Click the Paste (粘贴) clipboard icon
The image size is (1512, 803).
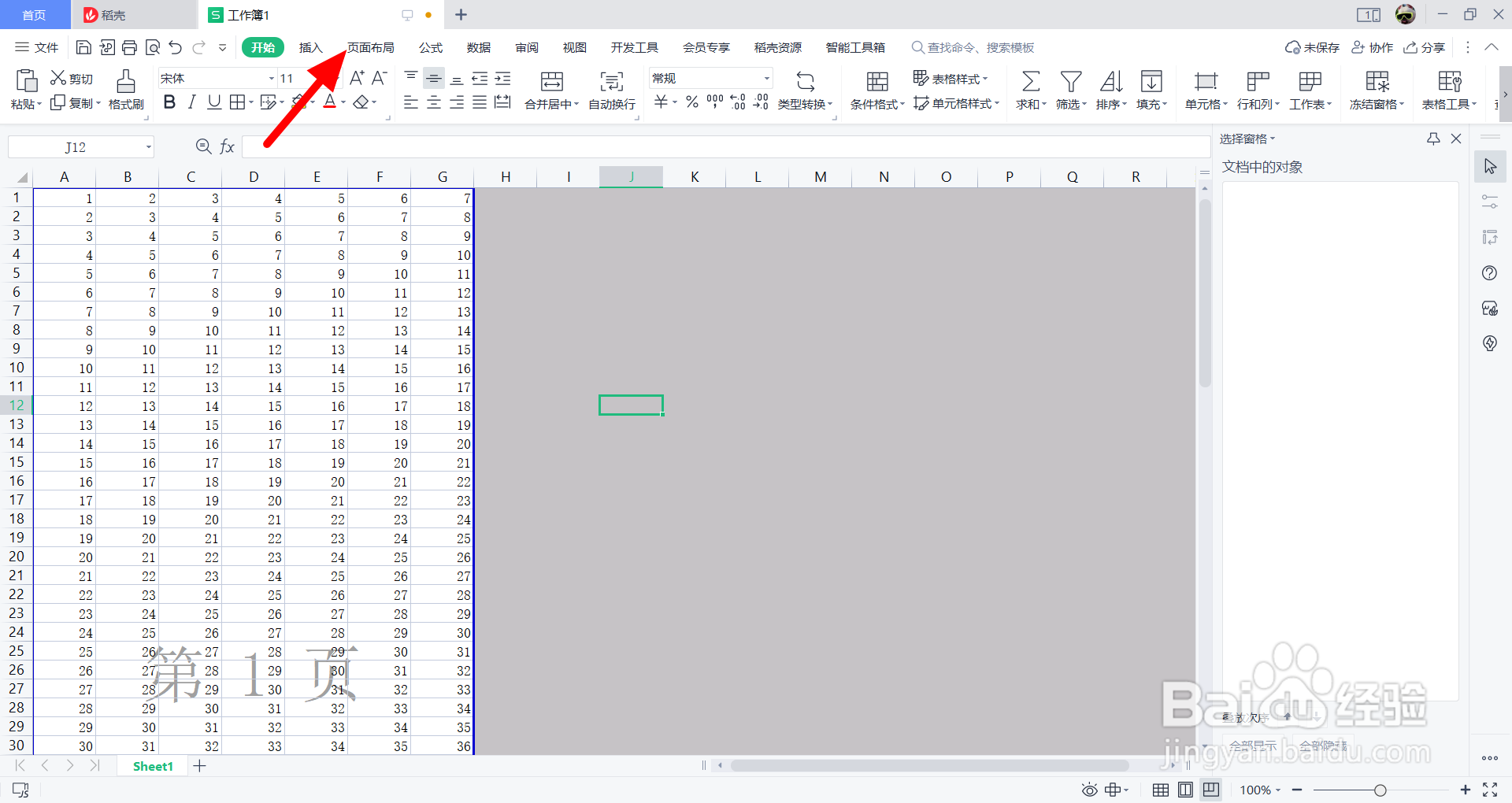27,80
